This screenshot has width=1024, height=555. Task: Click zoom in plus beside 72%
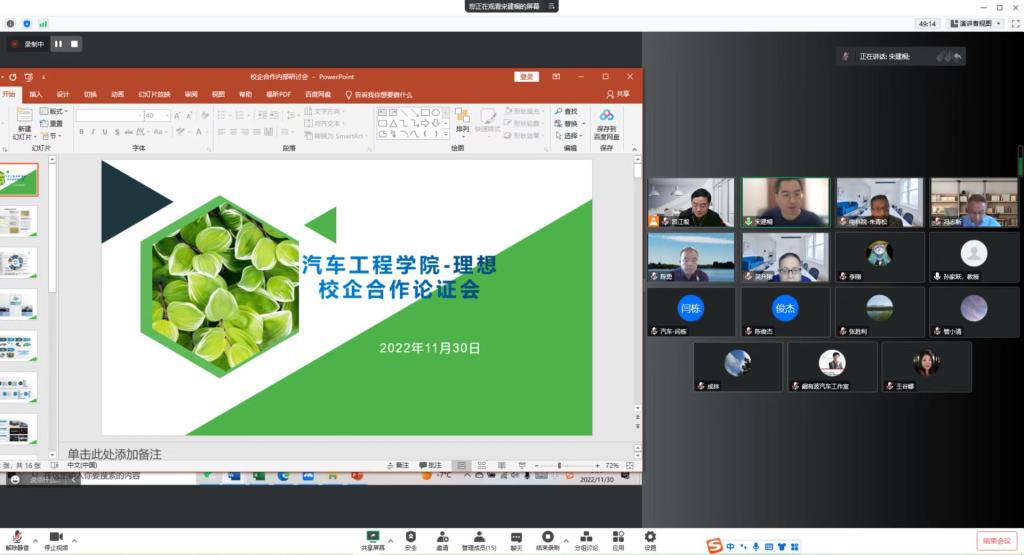pyautogui.click(x=597, y=466)
